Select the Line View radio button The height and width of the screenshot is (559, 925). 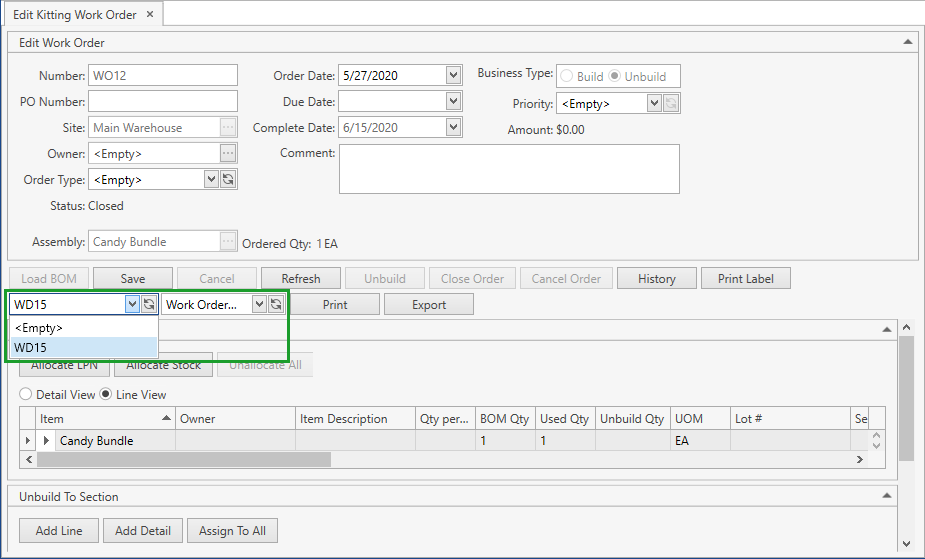point(106,395)
